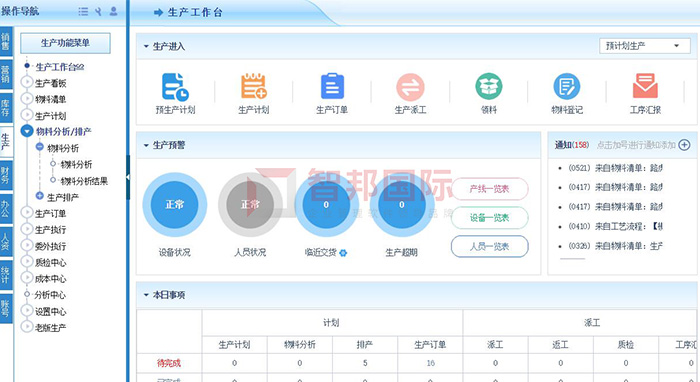This screenshot has height=382, width=700.
Task: Click the 临近交货 count circle
Action: [326, 204]
